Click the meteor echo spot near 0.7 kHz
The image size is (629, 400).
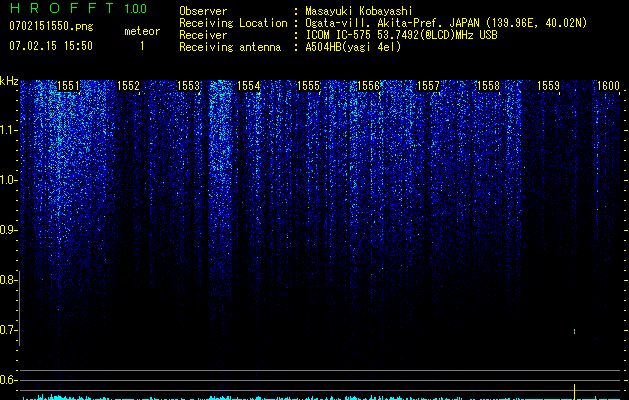[x=575, y=331]
